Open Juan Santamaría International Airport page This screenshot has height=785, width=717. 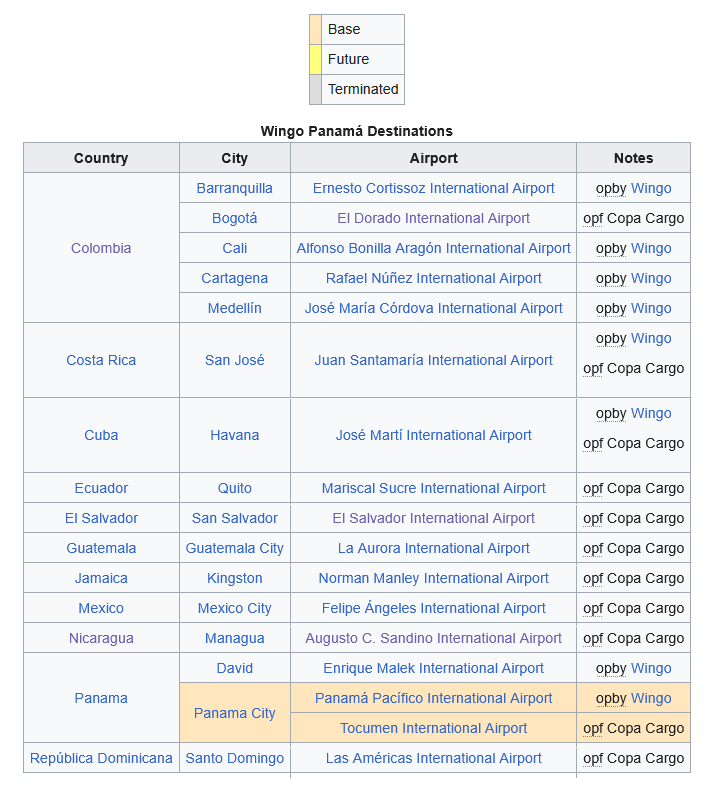pos(433,360)
